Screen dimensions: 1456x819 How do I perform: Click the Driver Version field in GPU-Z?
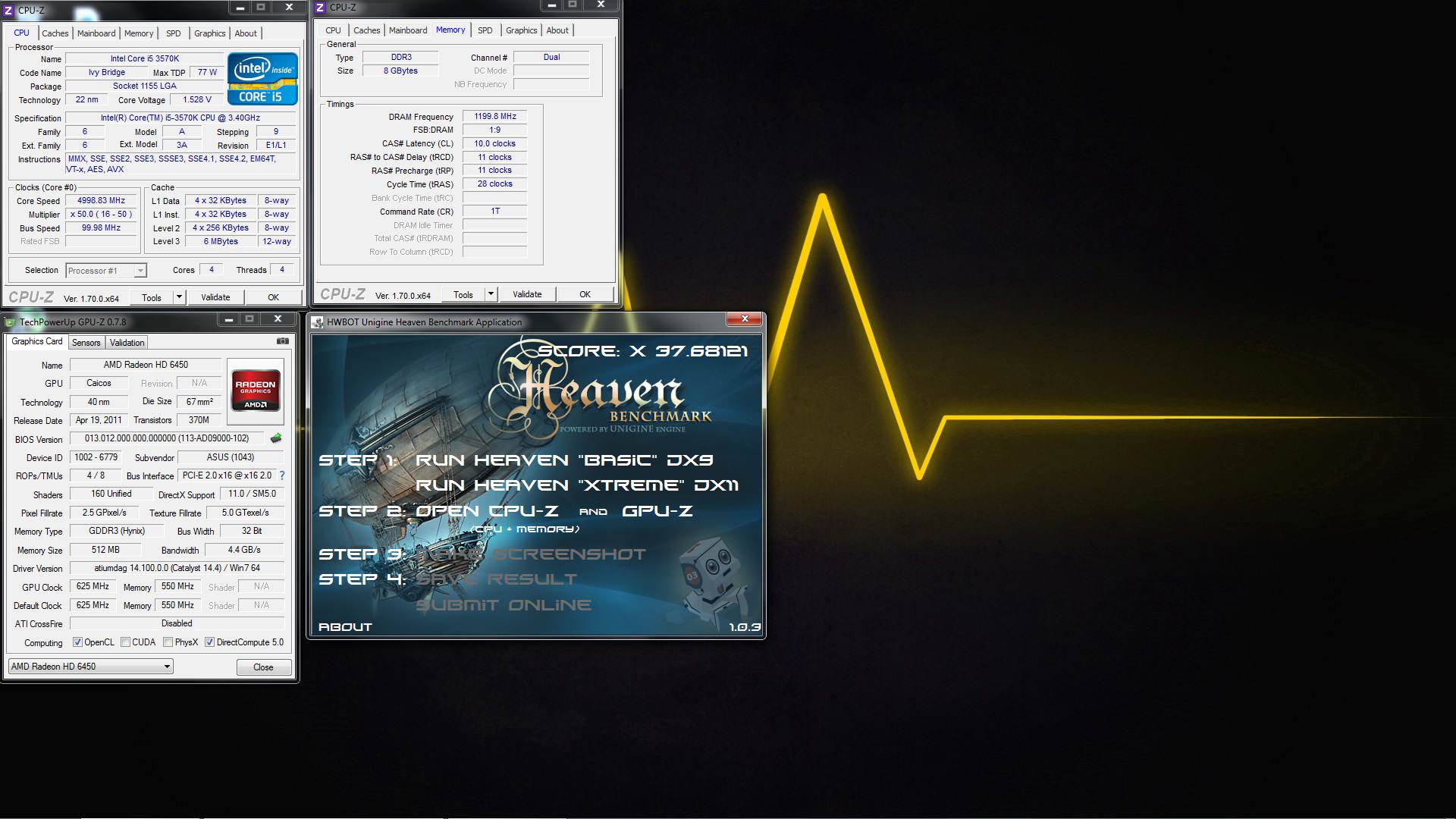(177, 568)
